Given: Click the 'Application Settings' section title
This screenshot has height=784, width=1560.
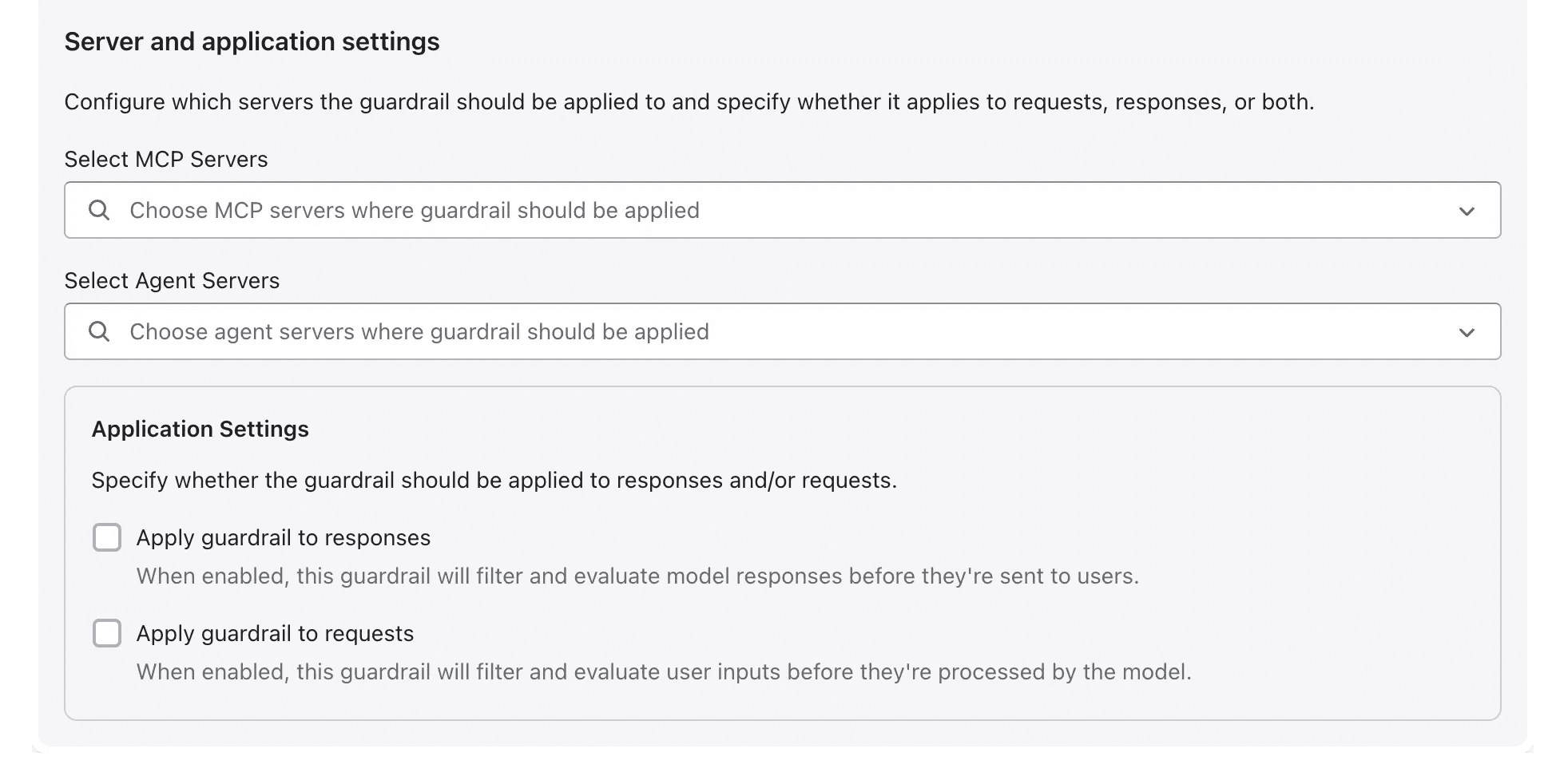Looking at the screenshot, I should pos(200,429).
